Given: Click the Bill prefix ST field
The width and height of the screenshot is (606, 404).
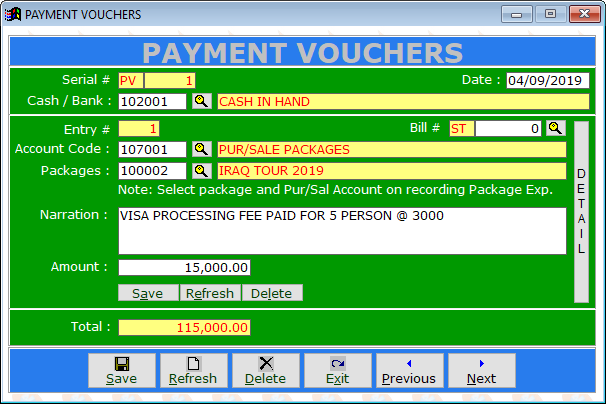Looking at the screenshot, I should coord(462,128).
